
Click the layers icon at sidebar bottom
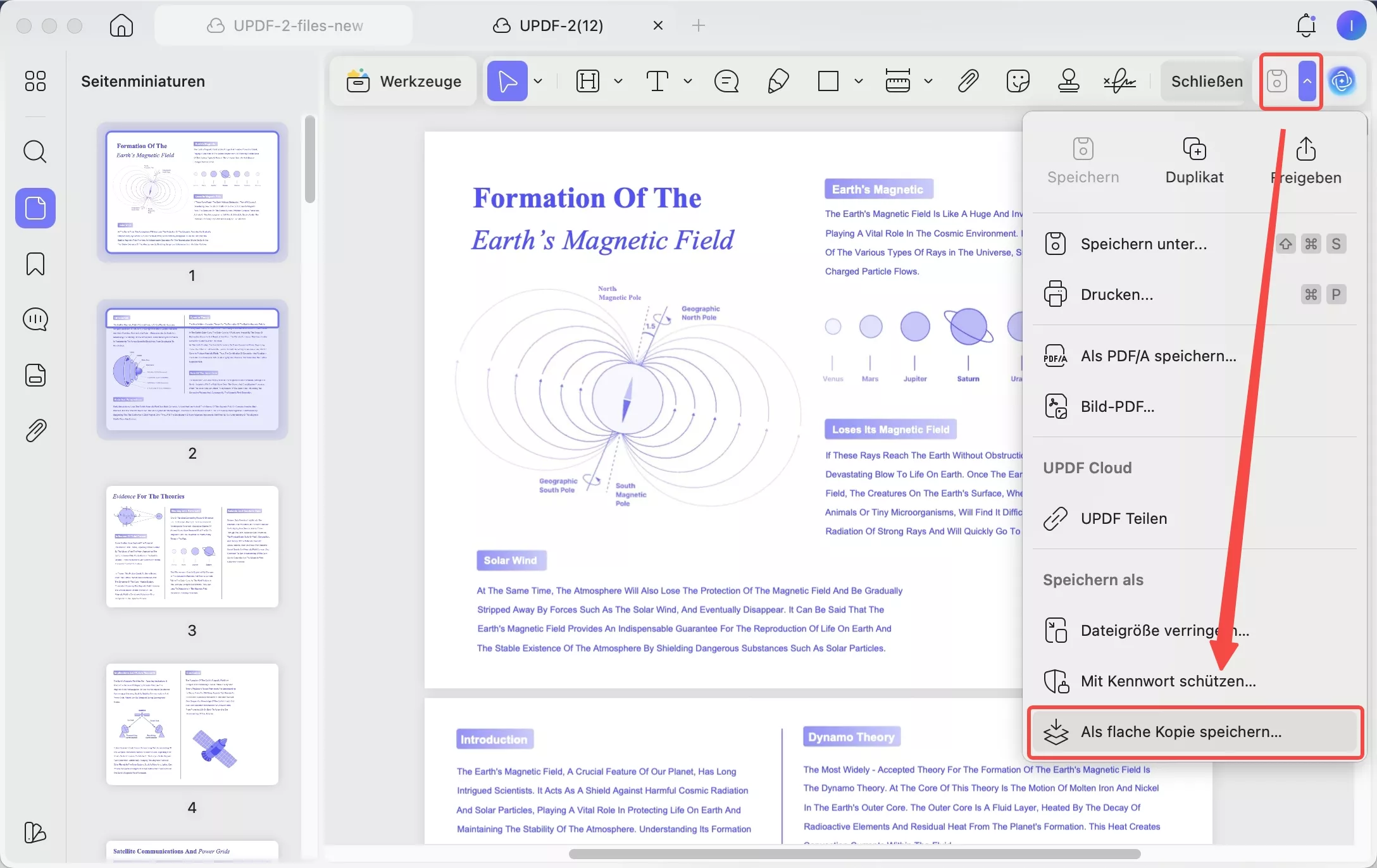point(35,833)
